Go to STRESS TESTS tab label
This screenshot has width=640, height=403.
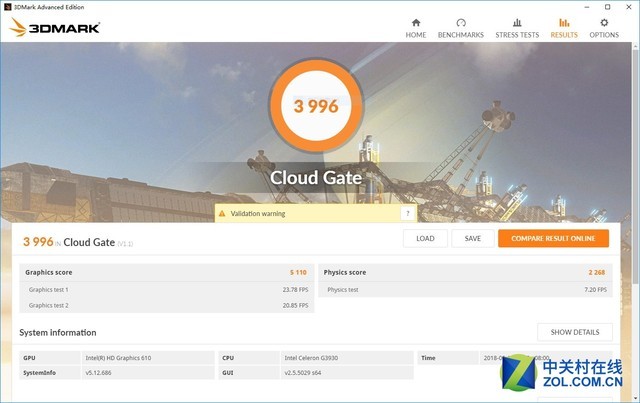point(517,35)
